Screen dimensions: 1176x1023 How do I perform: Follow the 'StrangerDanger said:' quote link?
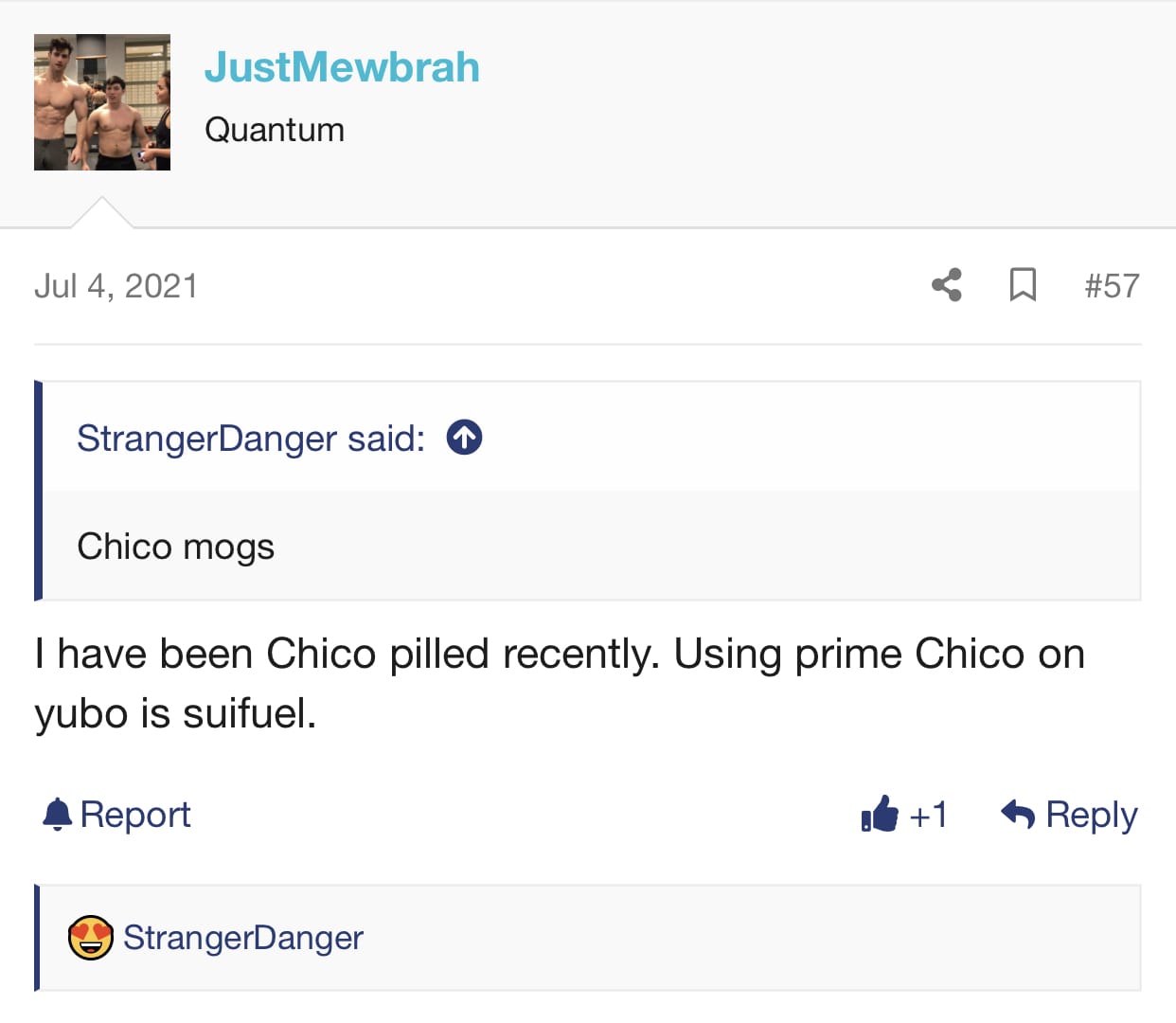pyautogui.click(x=251, y=439)
